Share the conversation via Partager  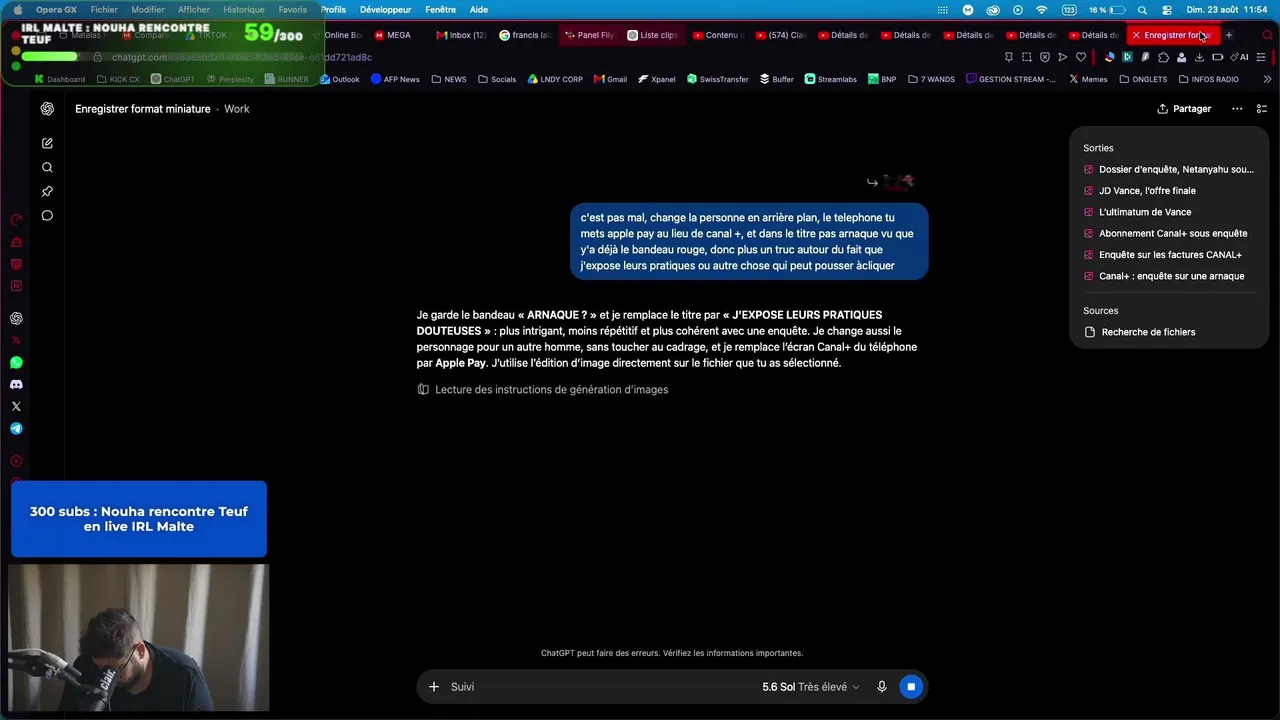pyautogui.click(x=1184, y=109)
